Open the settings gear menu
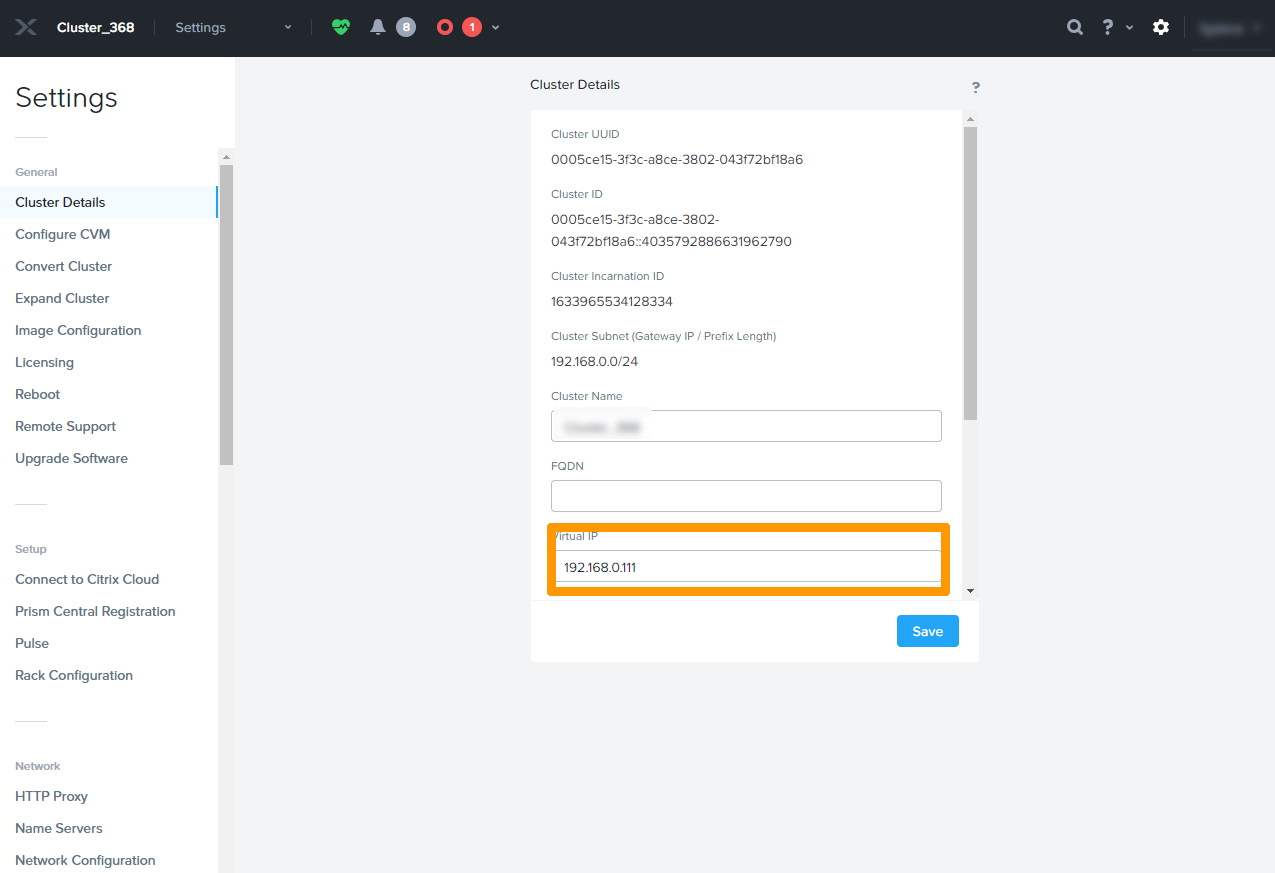 [1160, 27]
